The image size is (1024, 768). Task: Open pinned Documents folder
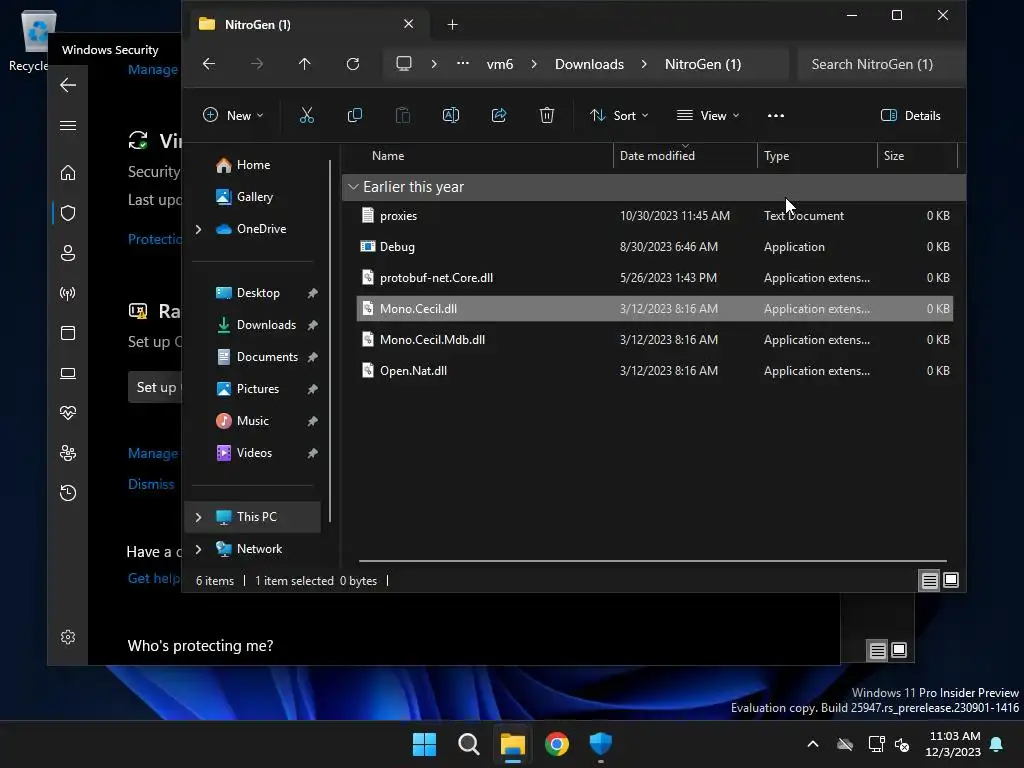[267, 357]
